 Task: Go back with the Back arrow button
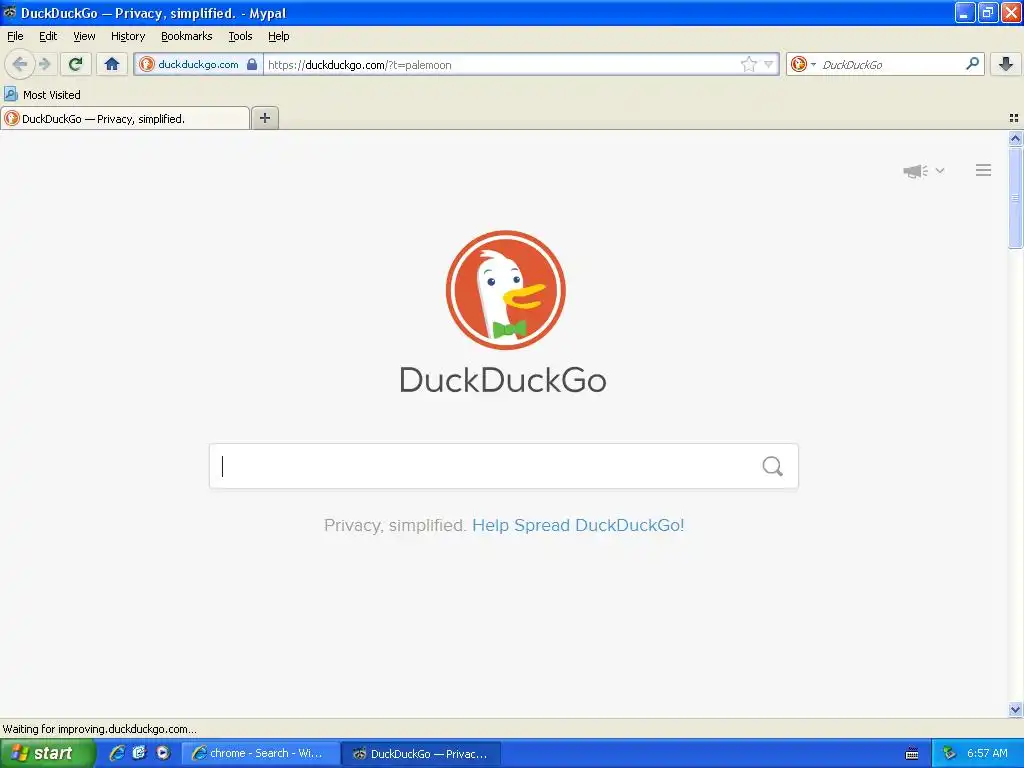(20, 64)
